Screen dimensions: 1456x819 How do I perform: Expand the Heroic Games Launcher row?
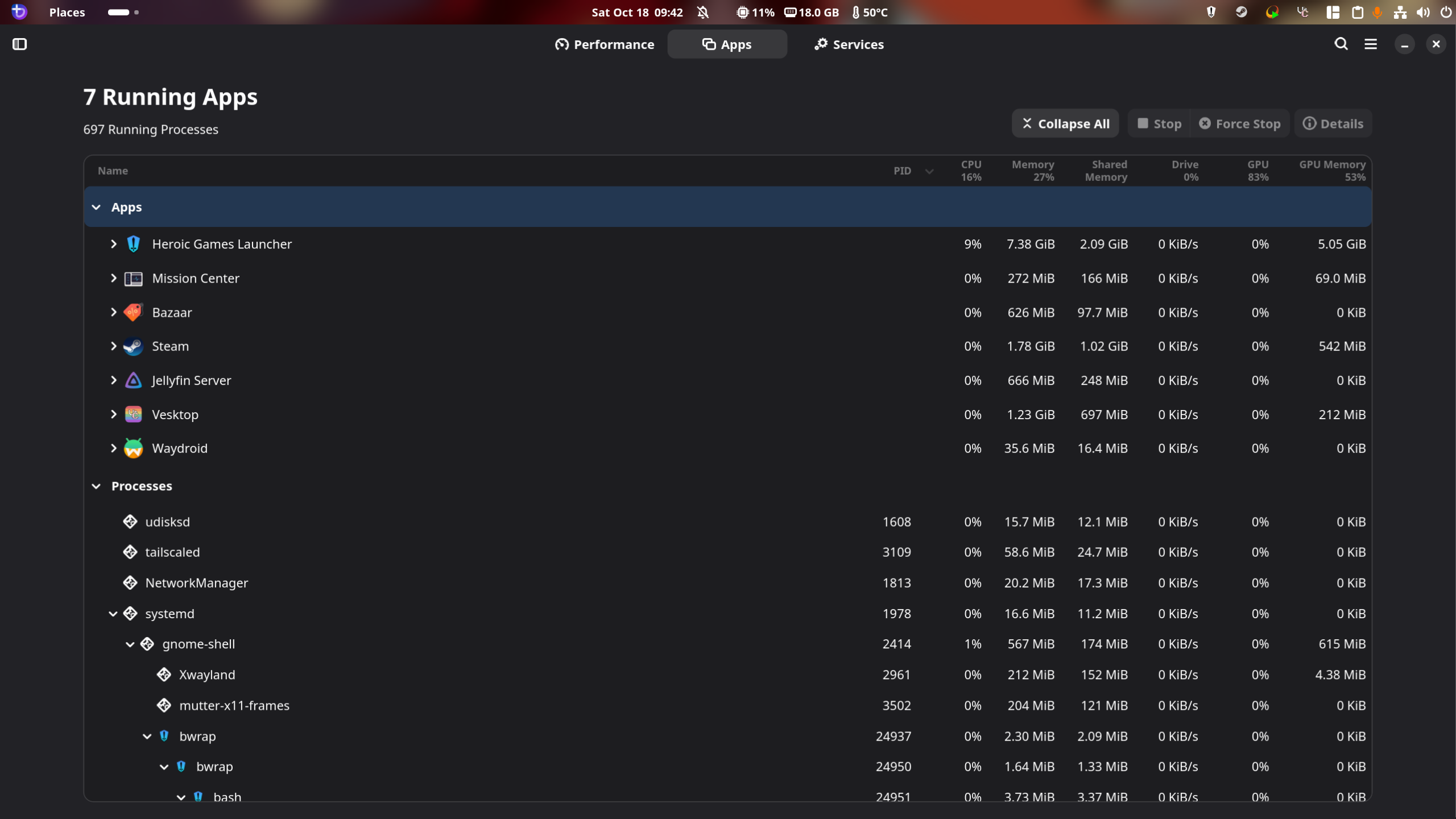tap(113, 244)
